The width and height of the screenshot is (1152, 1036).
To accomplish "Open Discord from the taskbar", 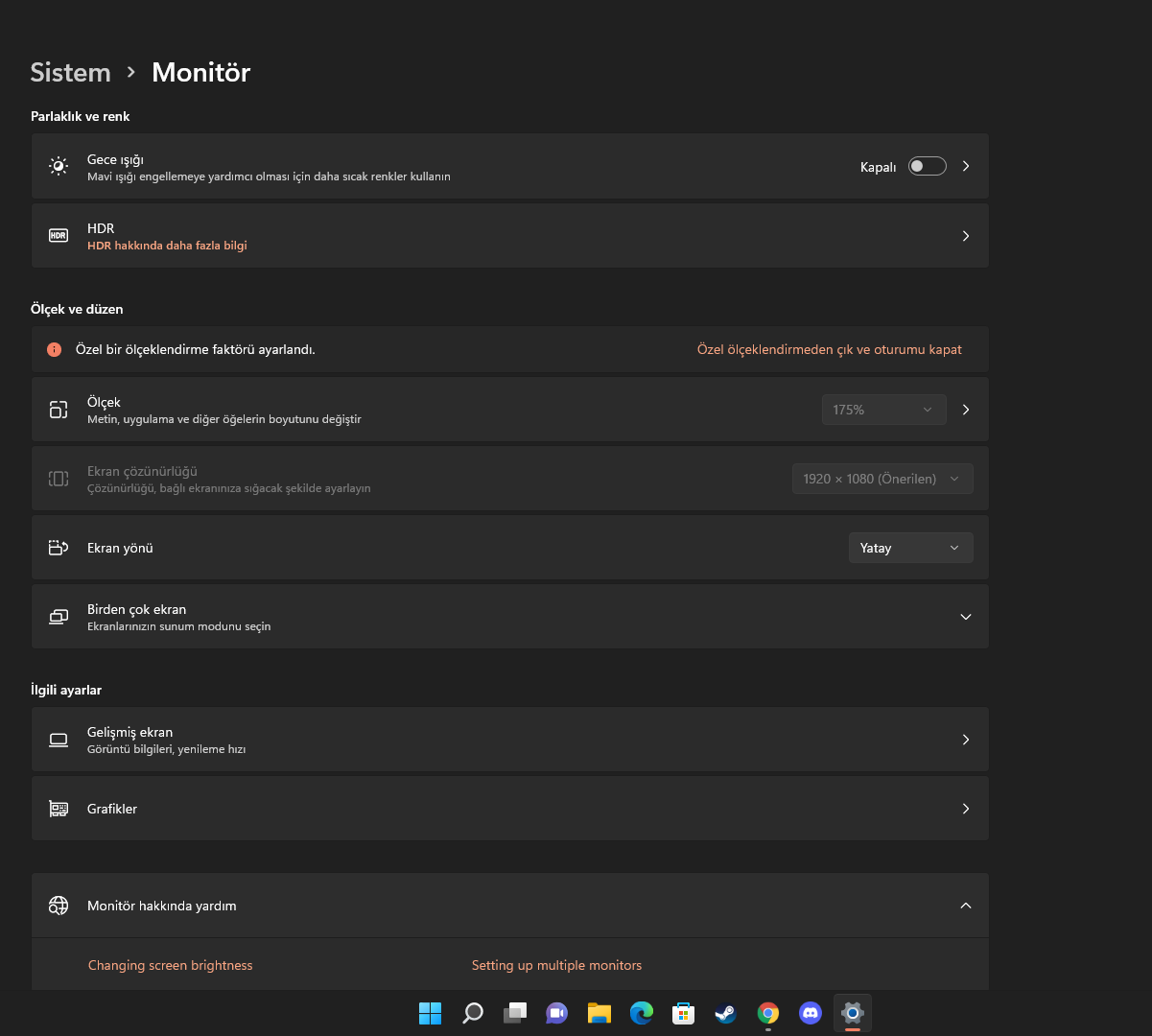I will click(811, 1013).
